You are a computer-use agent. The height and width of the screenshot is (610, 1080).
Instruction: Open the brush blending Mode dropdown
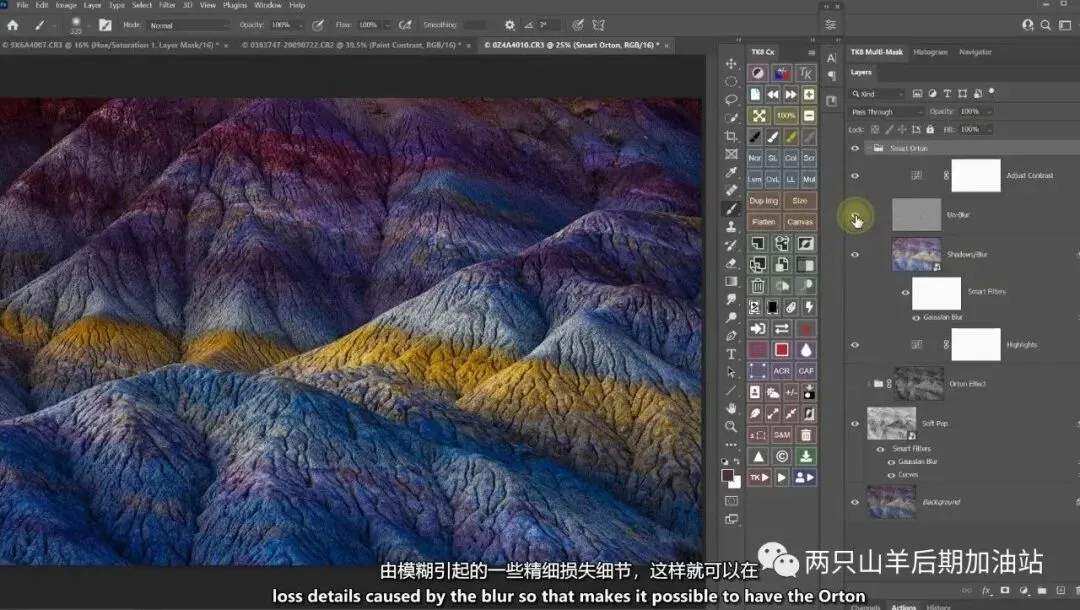coord(189,25)
